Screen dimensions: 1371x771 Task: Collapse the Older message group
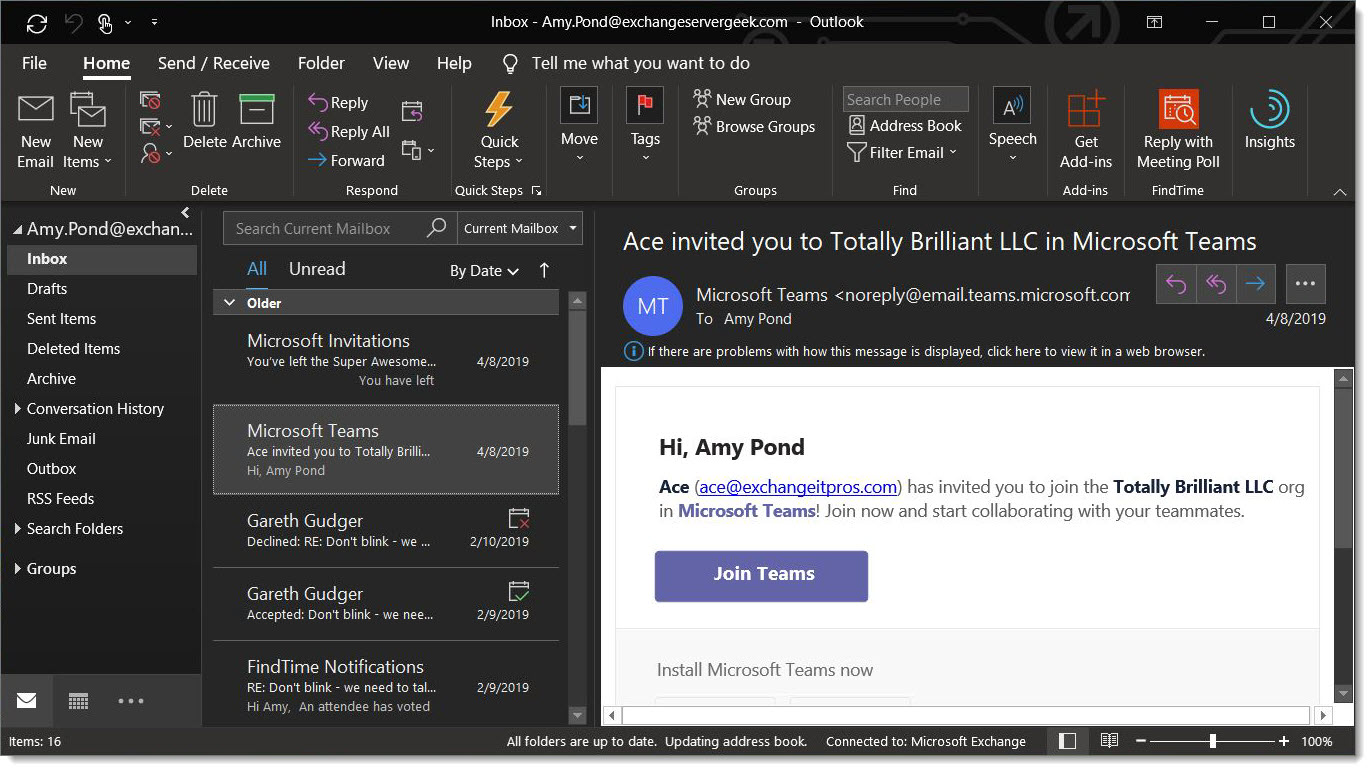229,302
